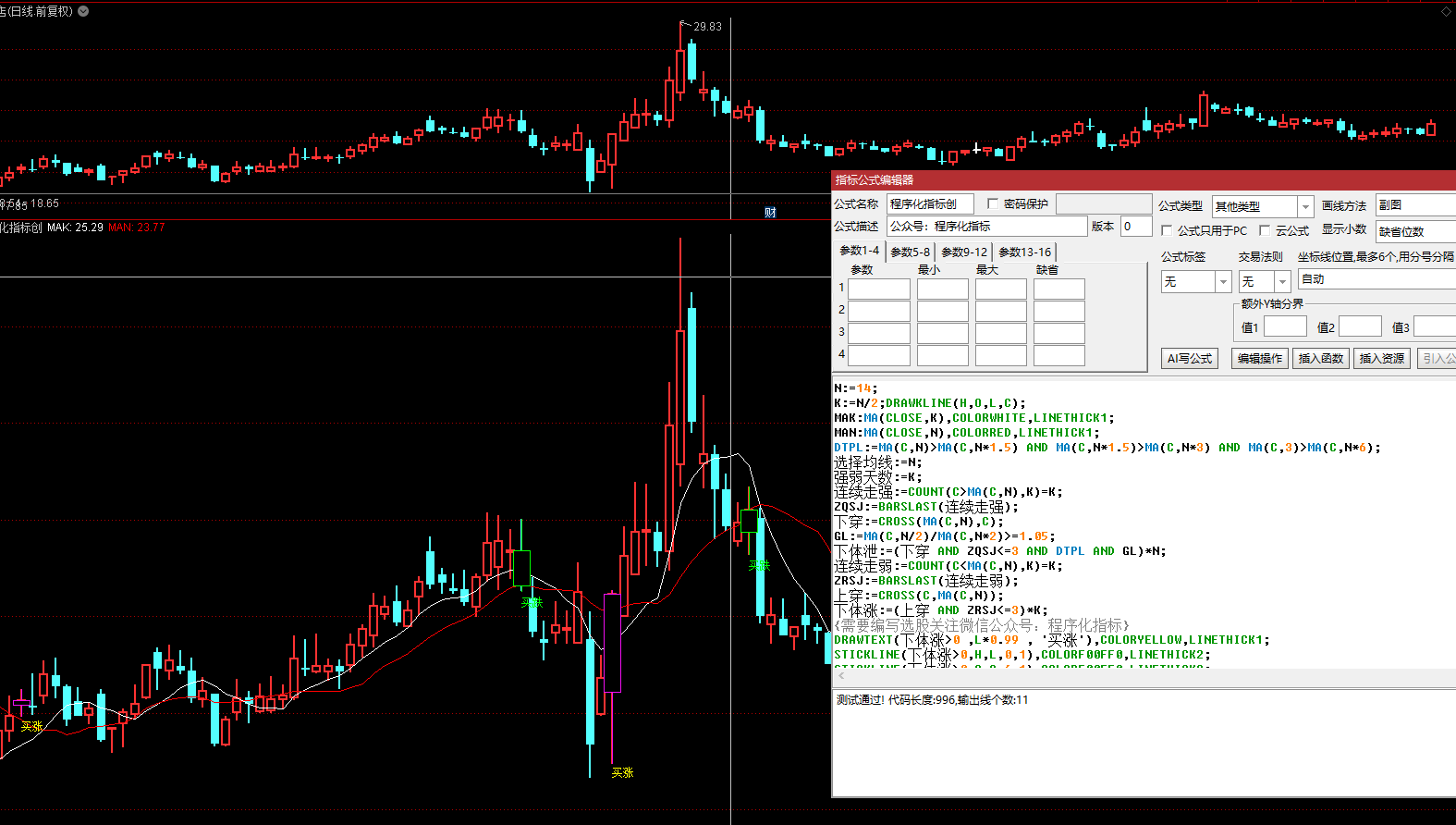Select the 参数9-12 tab
The height and width of the screenshot is (825, 1456).
coord(963,252)
